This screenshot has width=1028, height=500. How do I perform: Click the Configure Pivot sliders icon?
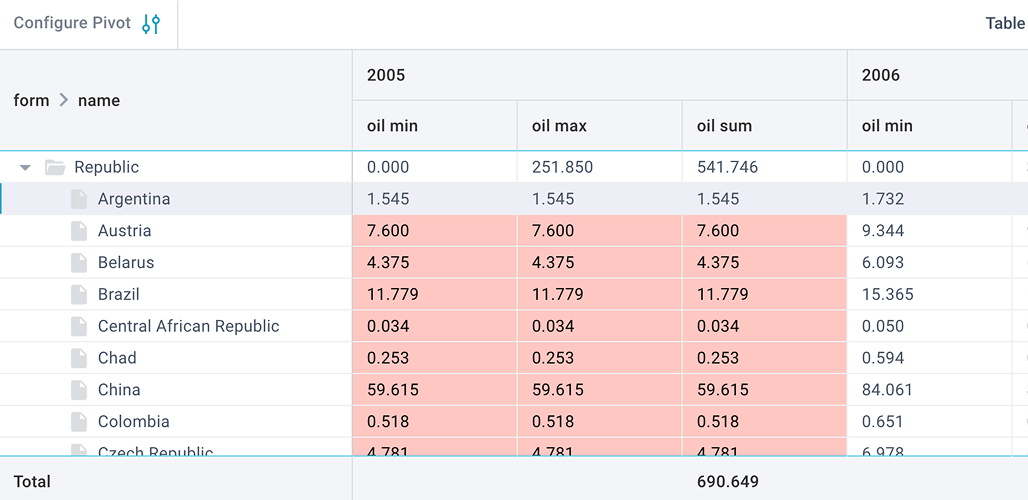(151, 24)
